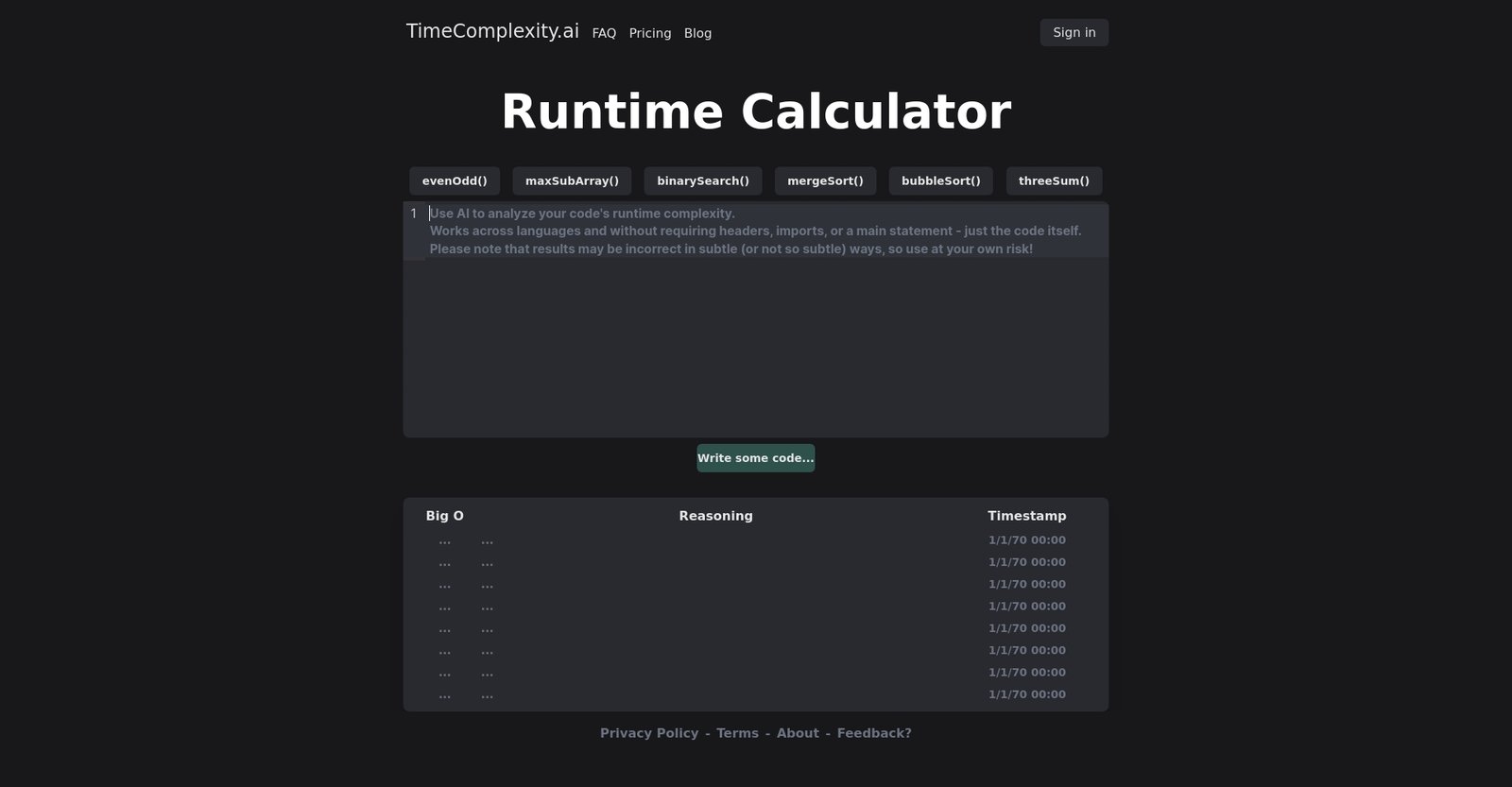The height and width of the screenshot is (787, 1512).
Task: Click the 'Write some code...' button
Action: pos(756,458)
